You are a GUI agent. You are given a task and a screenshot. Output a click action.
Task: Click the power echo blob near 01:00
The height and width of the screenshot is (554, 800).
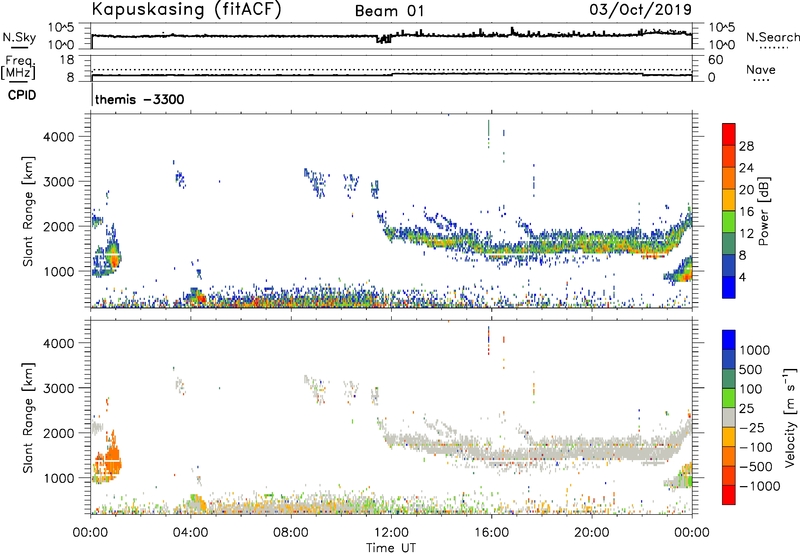[x=111, y=254]
